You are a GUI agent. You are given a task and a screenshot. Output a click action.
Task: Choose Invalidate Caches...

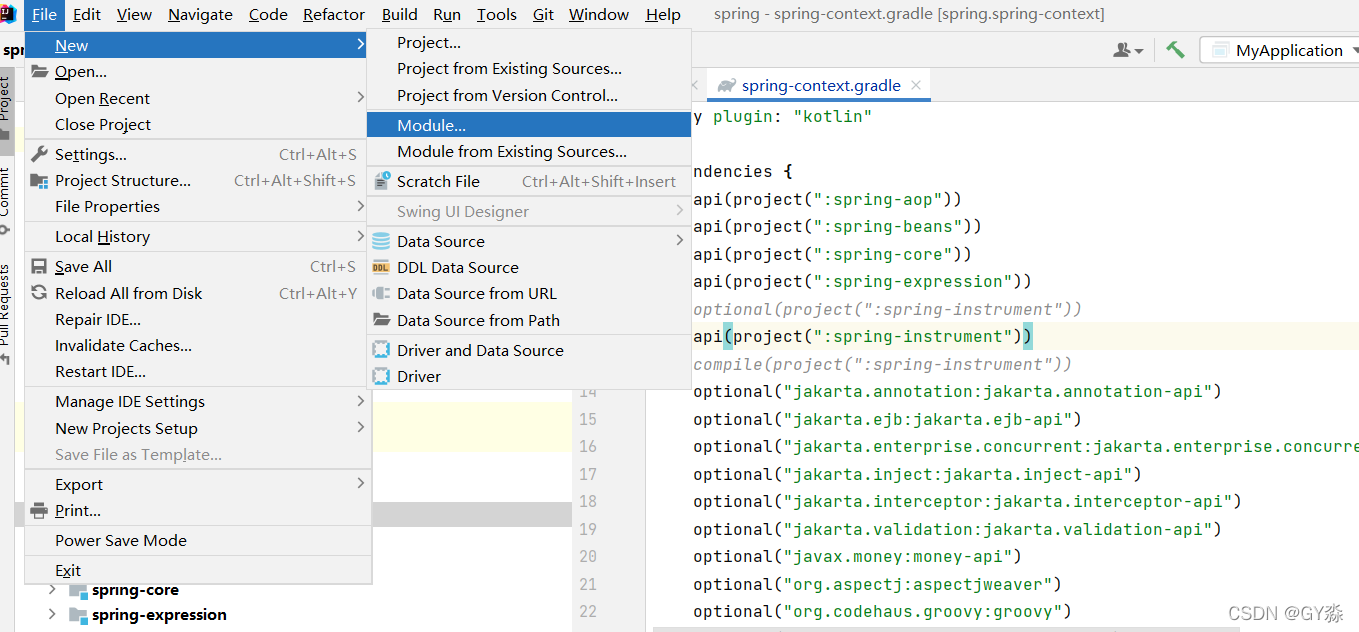click(x=123, y=345)
